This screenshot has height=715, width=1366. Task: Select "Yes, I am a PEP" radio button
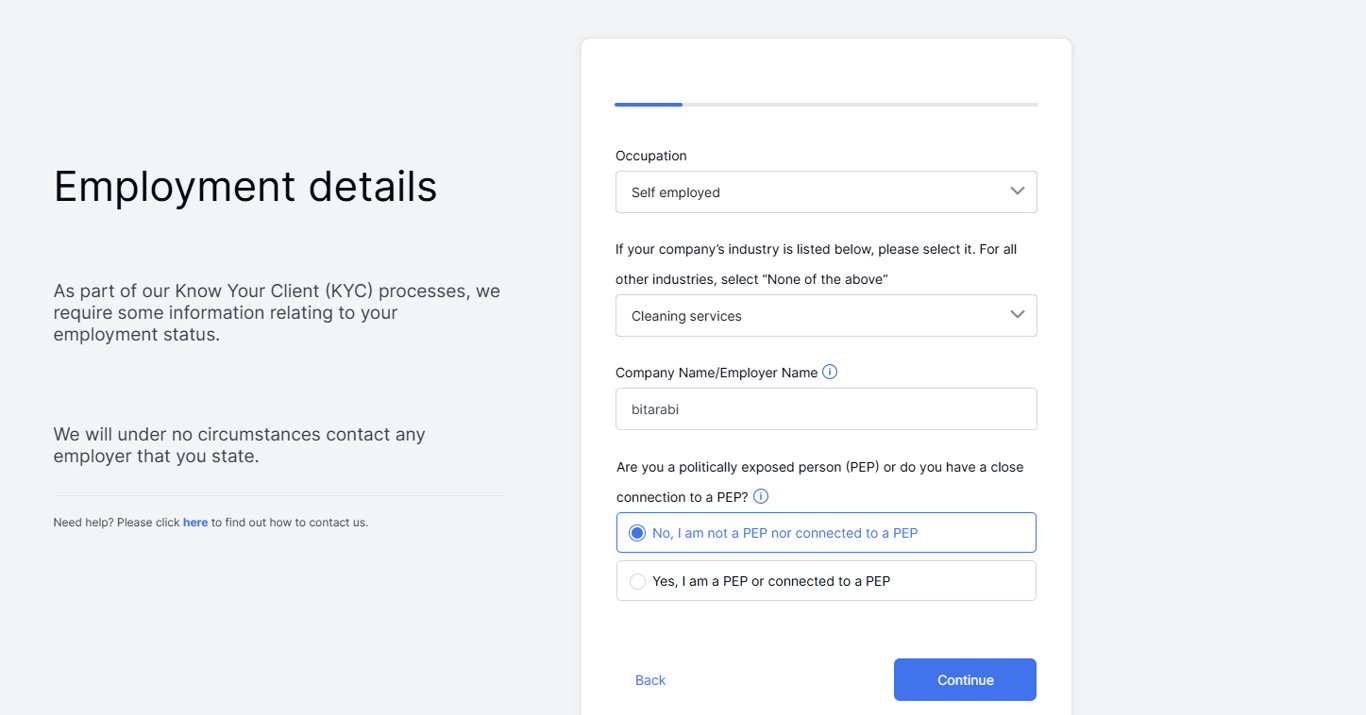tap(637, 581)
